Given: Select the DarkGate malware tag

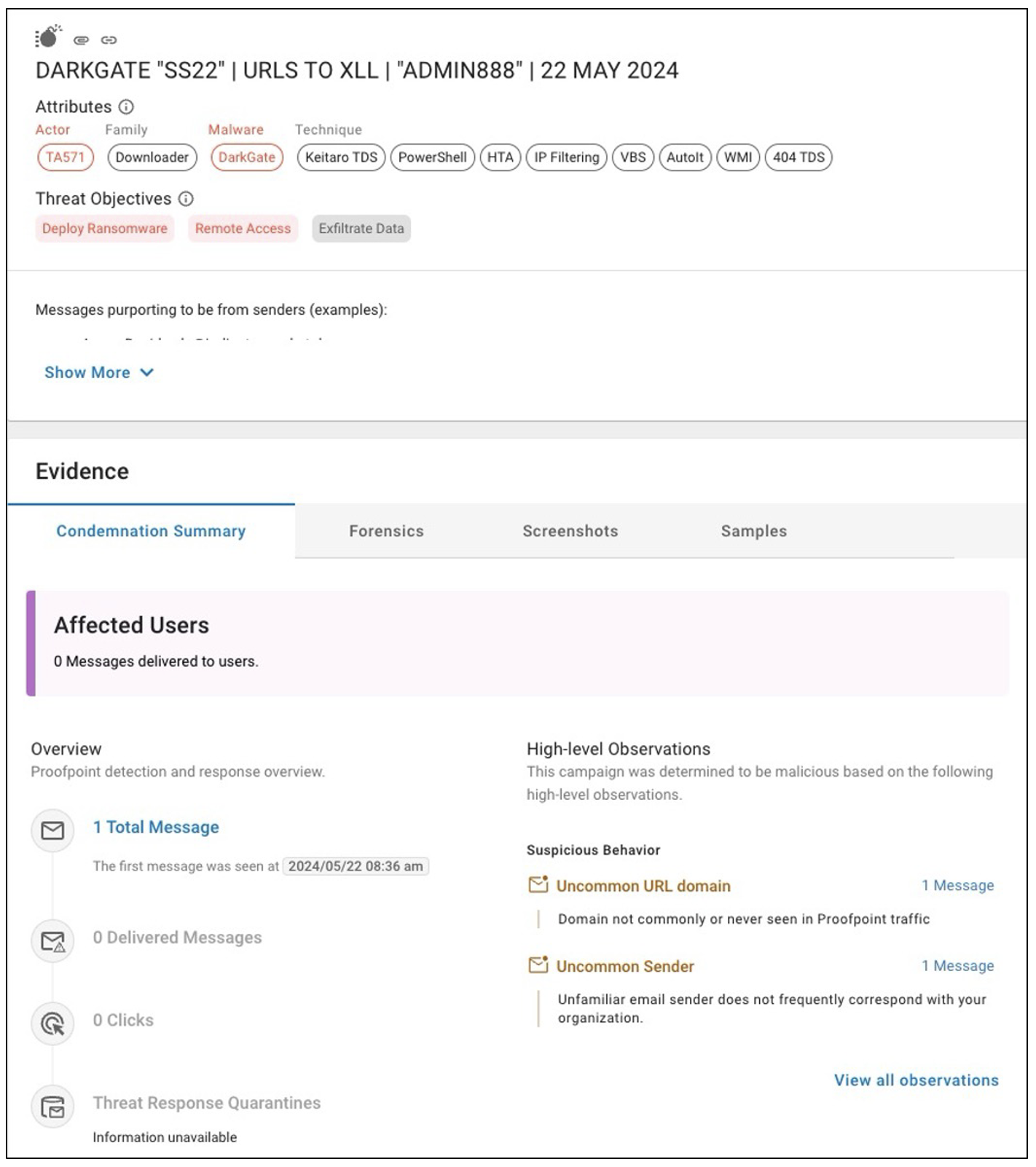Looking at the screenshot, I should [x=247, y=157].
